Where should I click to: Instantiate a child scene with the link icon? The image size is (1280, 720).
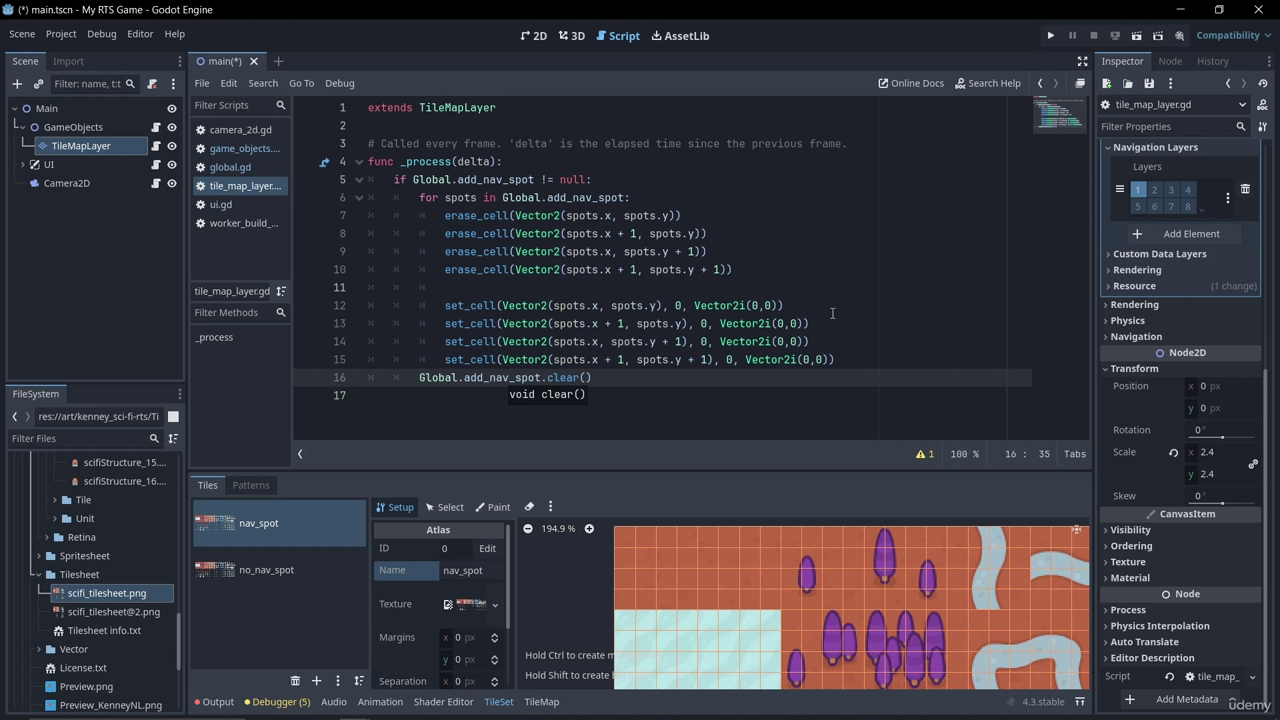point(38,84)
